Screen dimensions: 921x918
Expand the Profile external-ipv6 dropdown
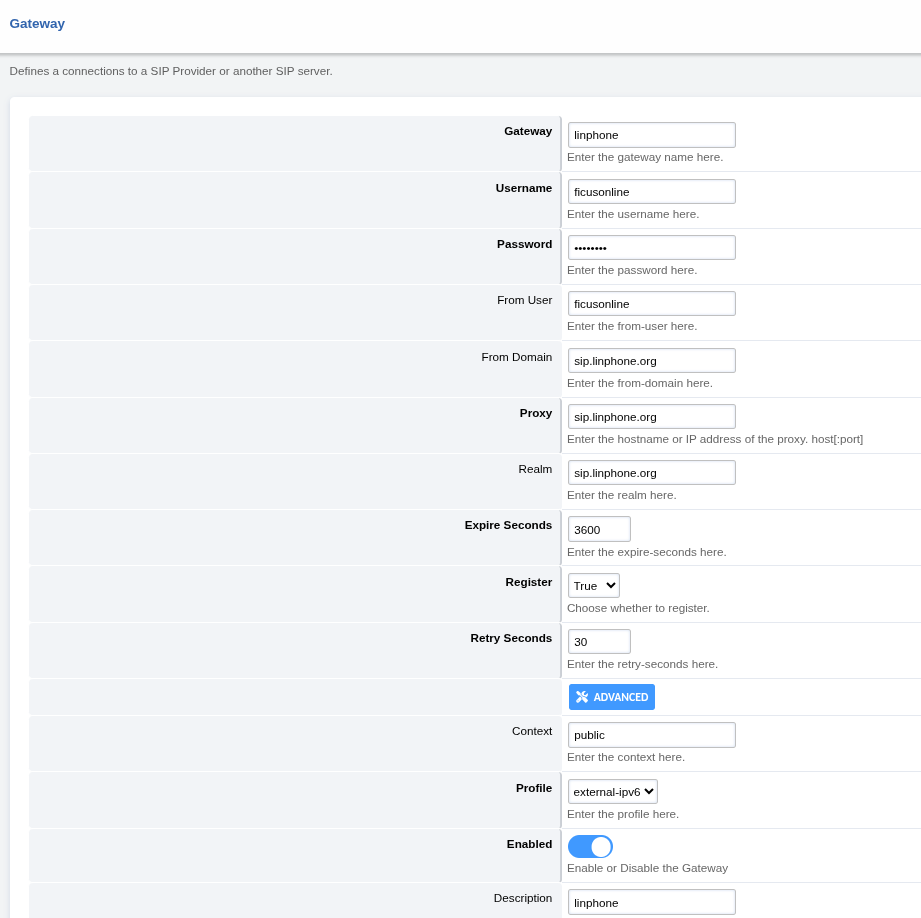[613, 792]
